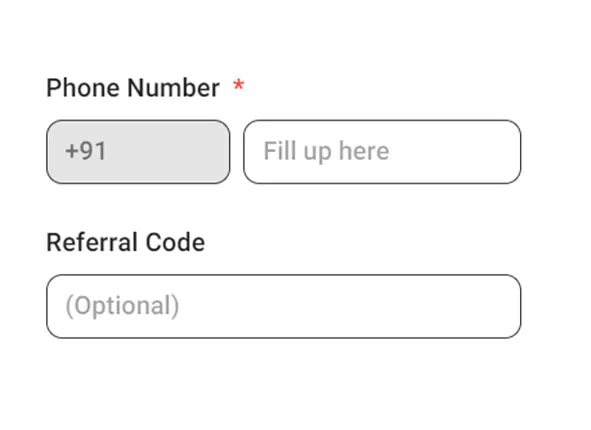
Task: Select the word 'Code' in the label
Action: pos(175,242)
